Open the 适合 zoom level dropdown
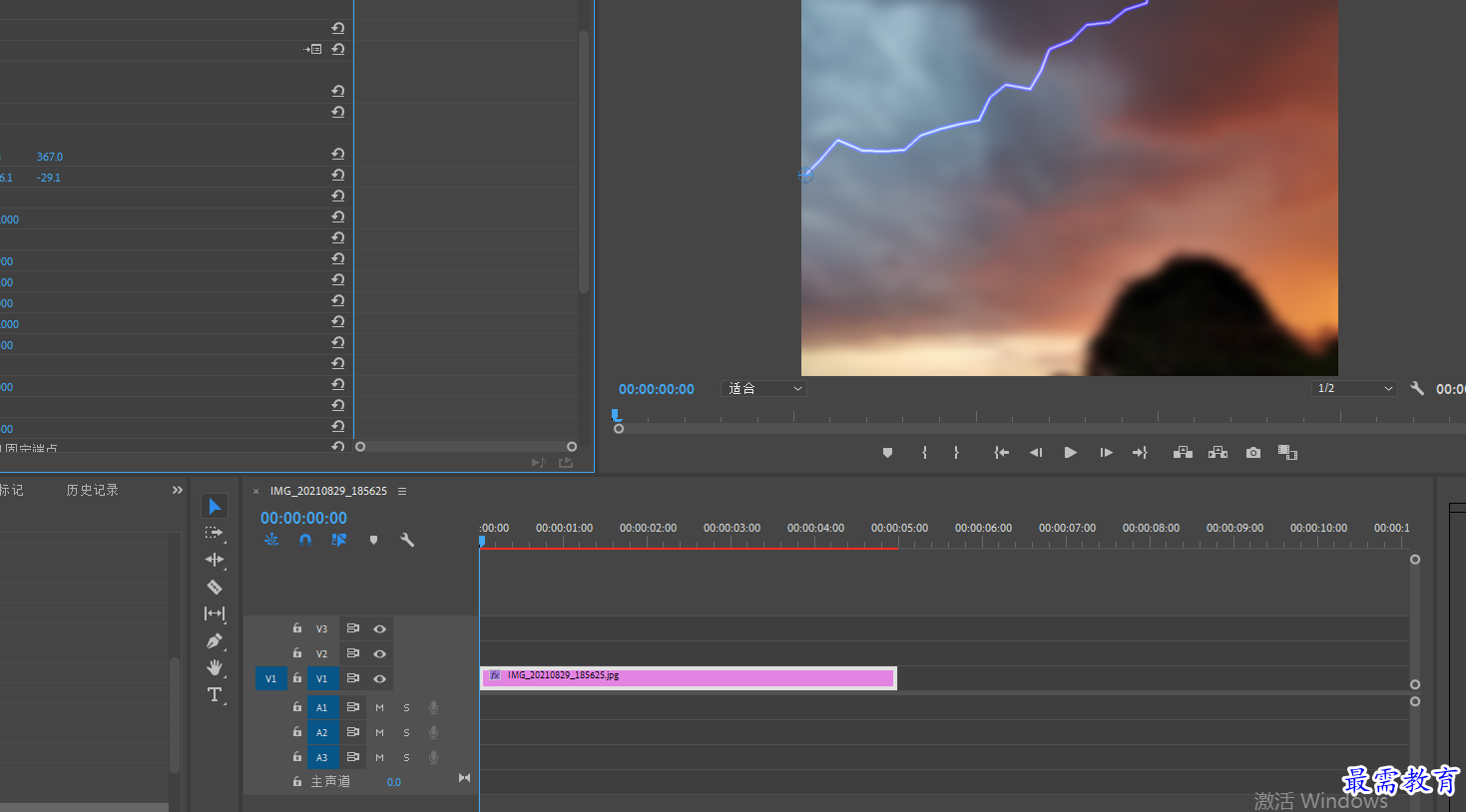Screen dimensions: 1466x812 tap(763, 388)
